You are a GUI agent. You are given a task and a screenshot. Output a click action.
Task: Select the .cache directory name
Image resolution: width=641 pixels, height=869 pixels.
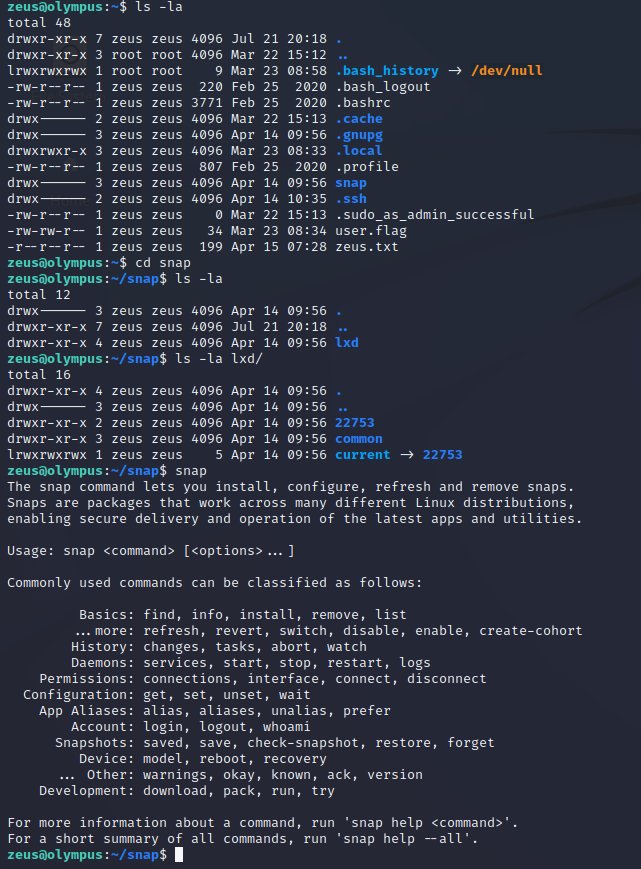point(359,119)
